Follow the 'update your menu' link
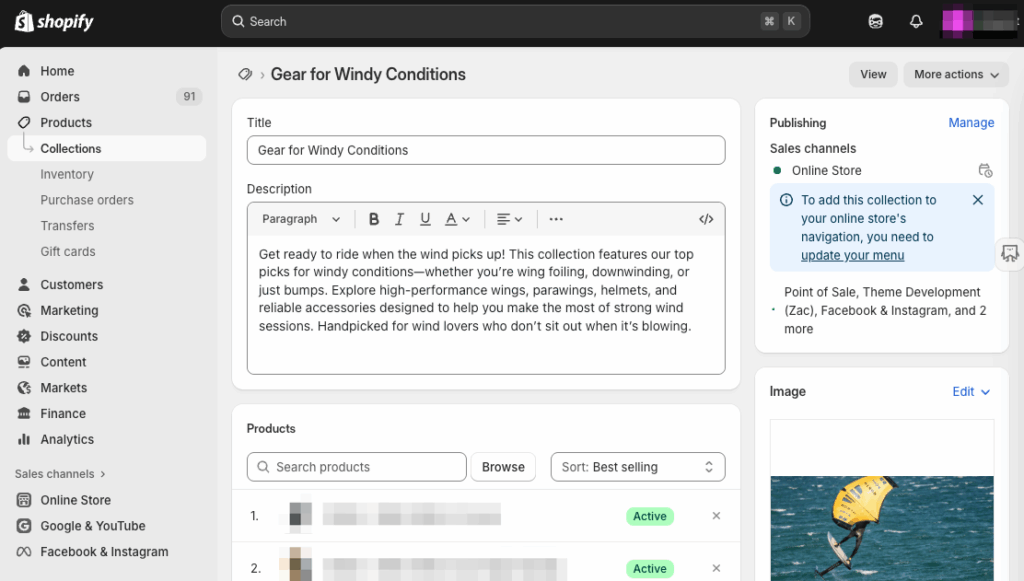 pos(852,255)
